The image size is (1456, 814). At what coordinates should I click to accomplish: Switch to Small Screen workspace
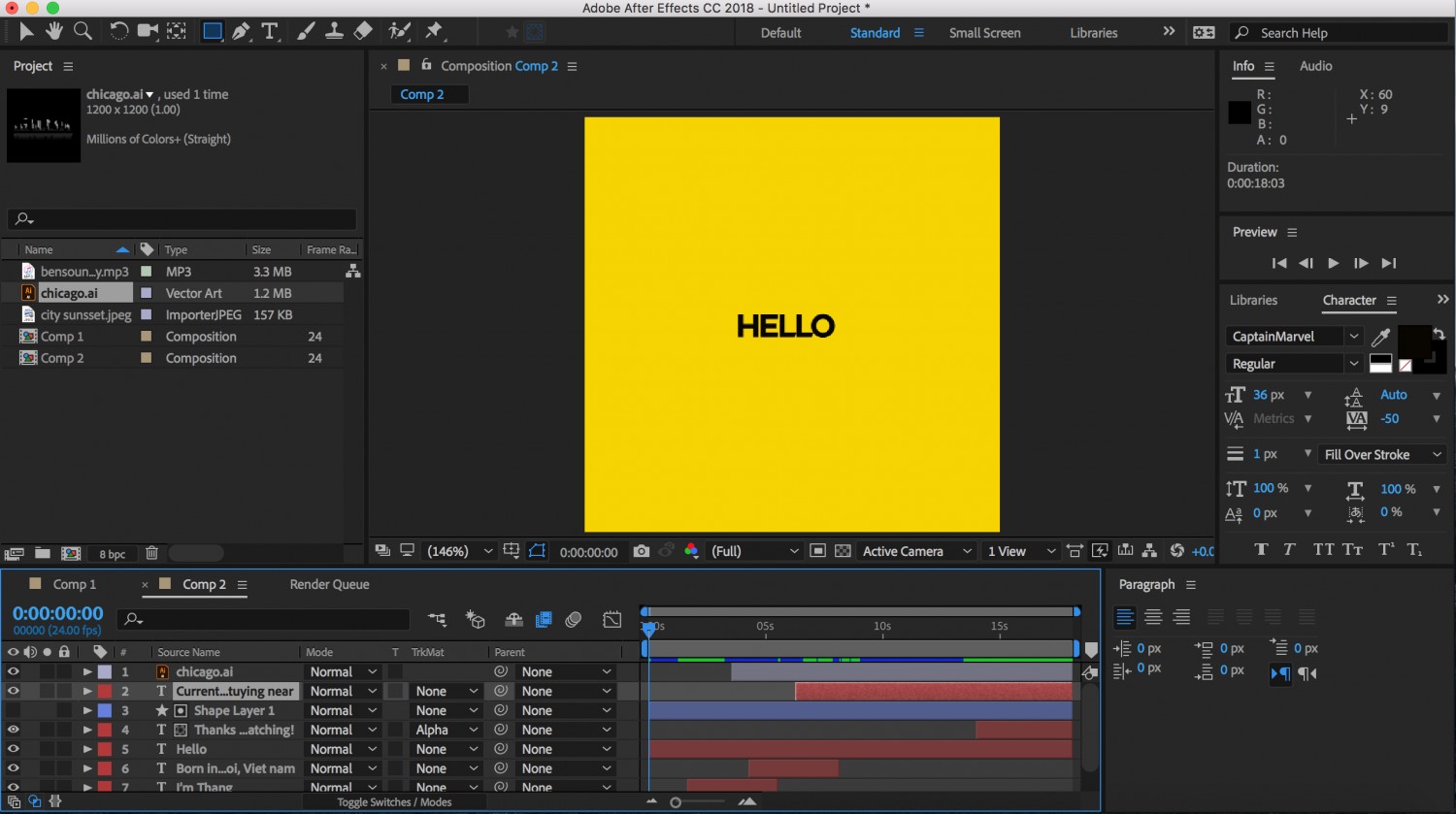[x=984, y=33]
